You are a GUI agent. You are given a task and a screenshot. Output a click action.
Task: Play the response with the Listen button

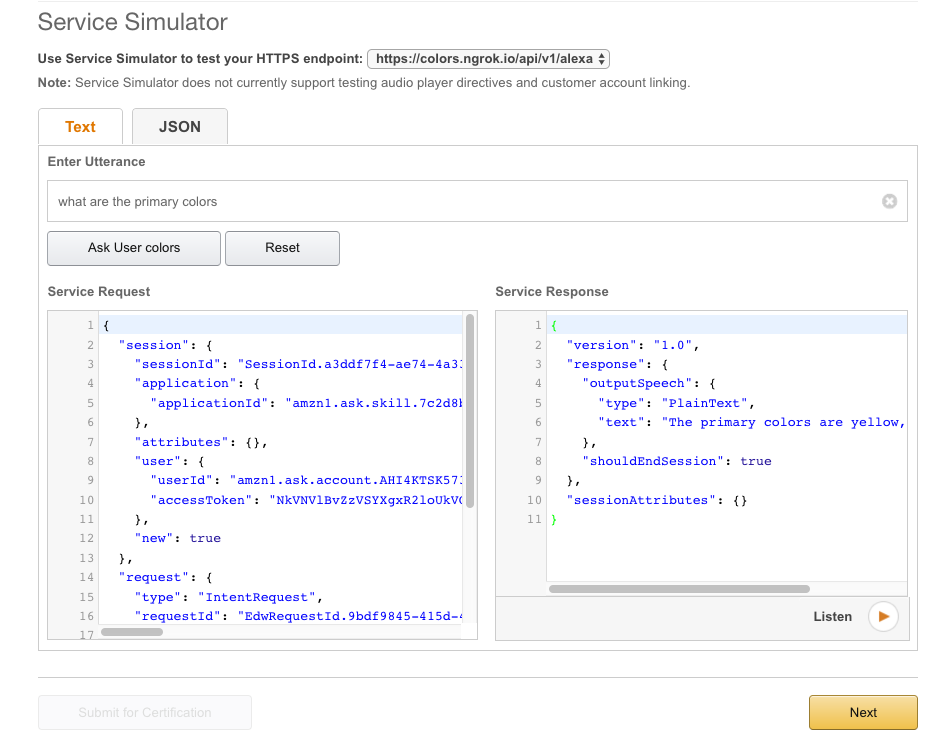pos(883,616)
